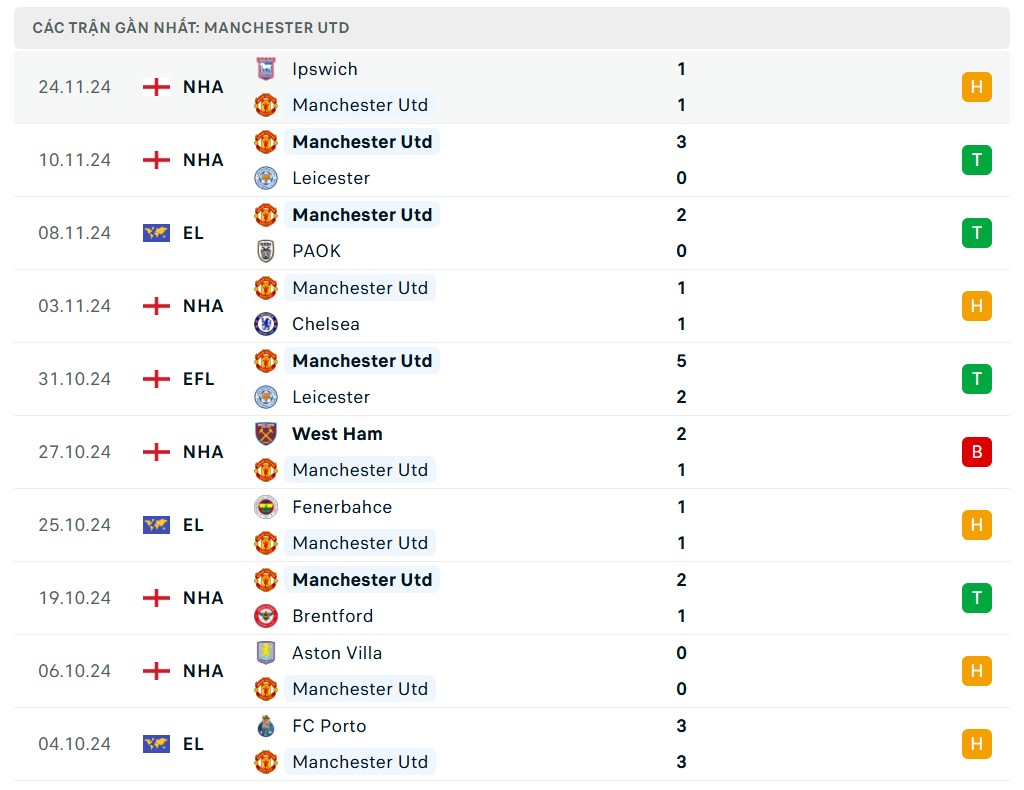Click the Ipswich club crest
Viewport: 1024px width, 790px height.
[x=265, y=69]
